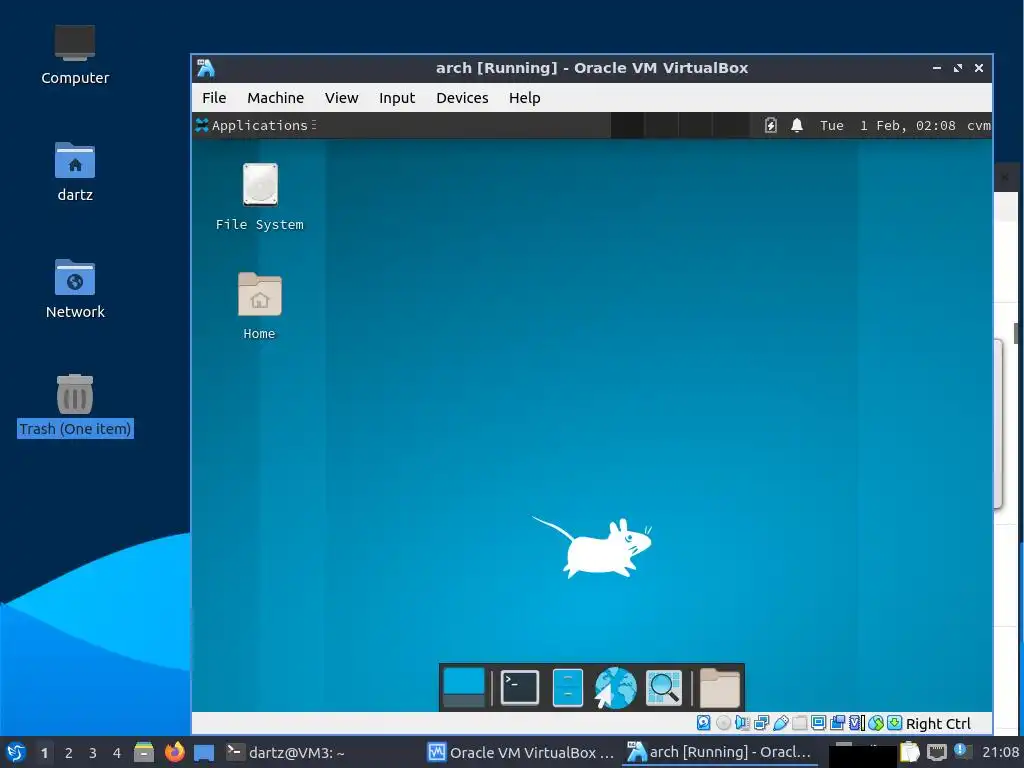Click the Show Desktop icon in guest dock

pyautogui.click(x=464, y=688)
